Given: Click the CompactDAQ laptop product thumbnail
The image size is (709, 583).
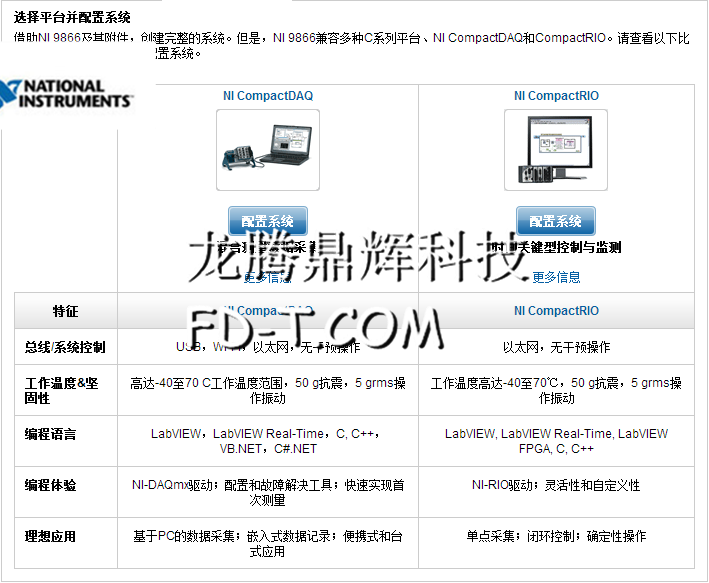Looking at the screenshot, I should coord(268,150).
